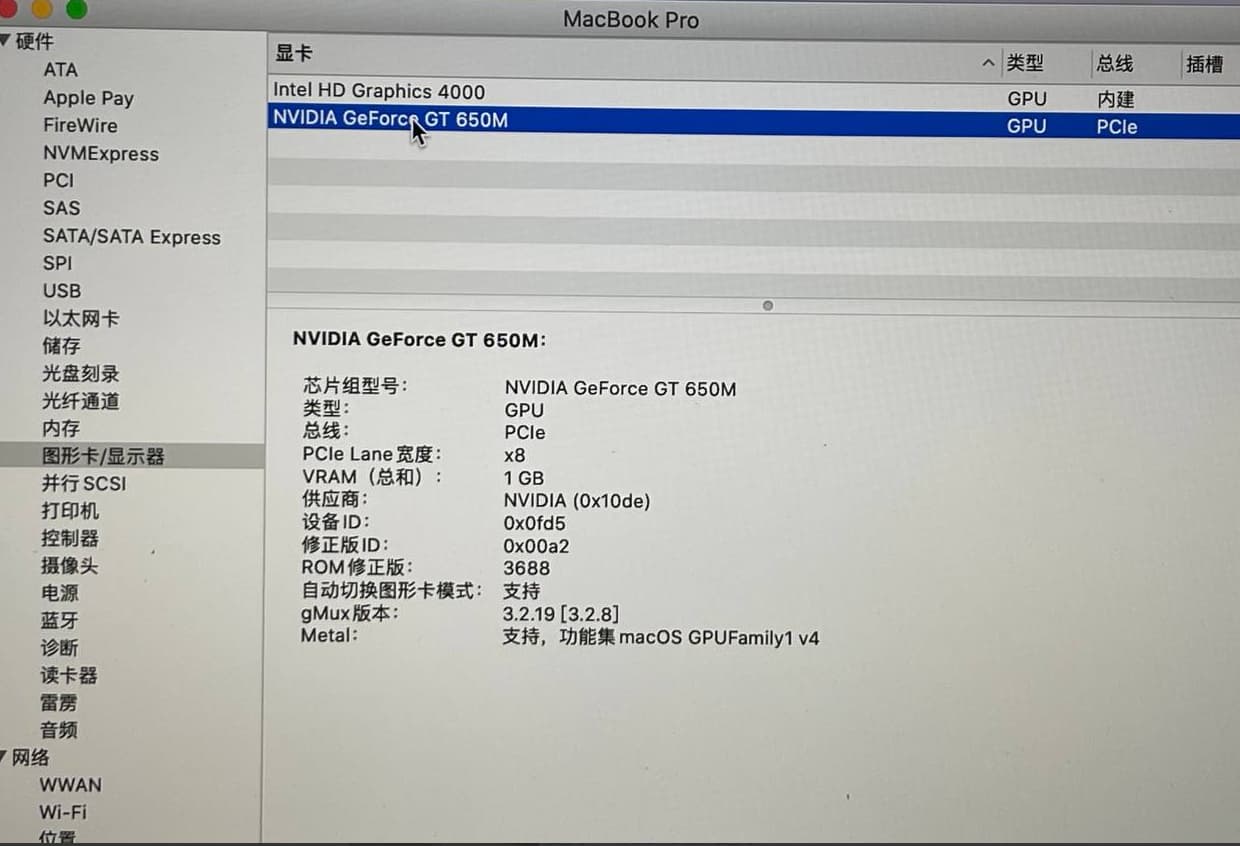Image resolution: width=1240 pixels, height=846 pixels.
Task: Collapse the 硬件 section triangle
Action: pyautogui.click(x=6, y=41)
